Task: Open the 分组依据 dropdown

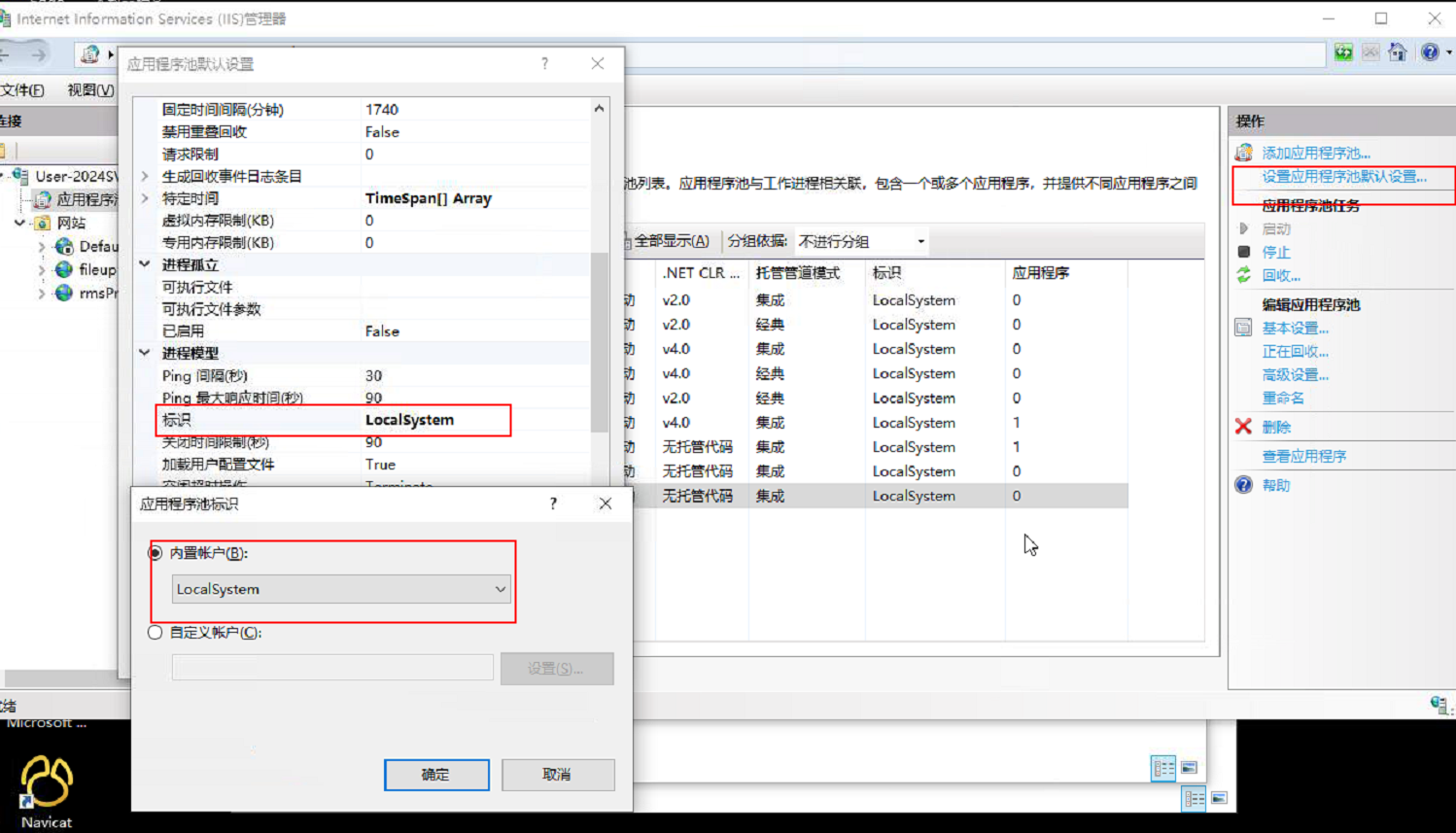Action: [x=862, y=241]
